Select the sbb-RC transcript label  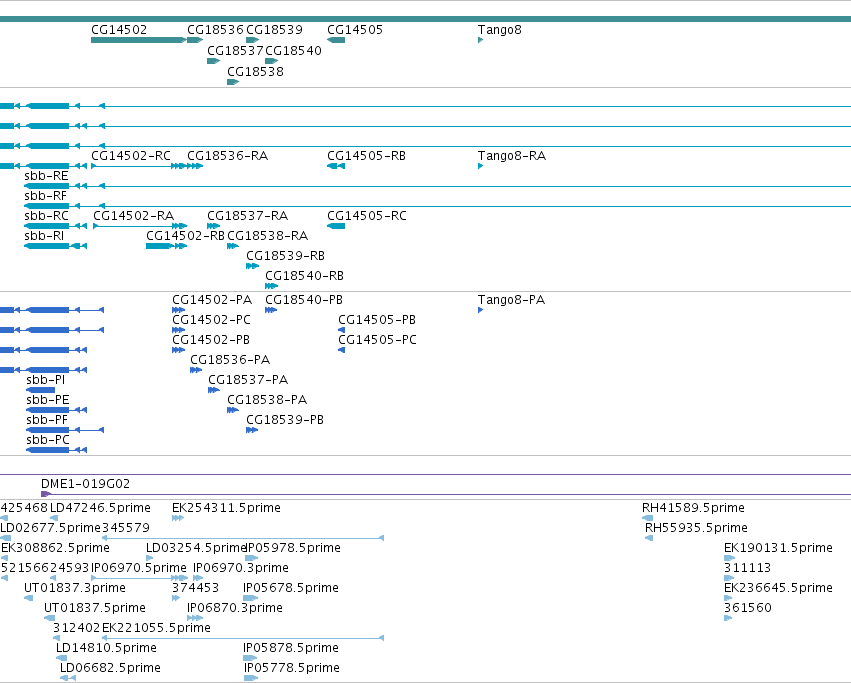pyautogui.click(x=47, y=216)
